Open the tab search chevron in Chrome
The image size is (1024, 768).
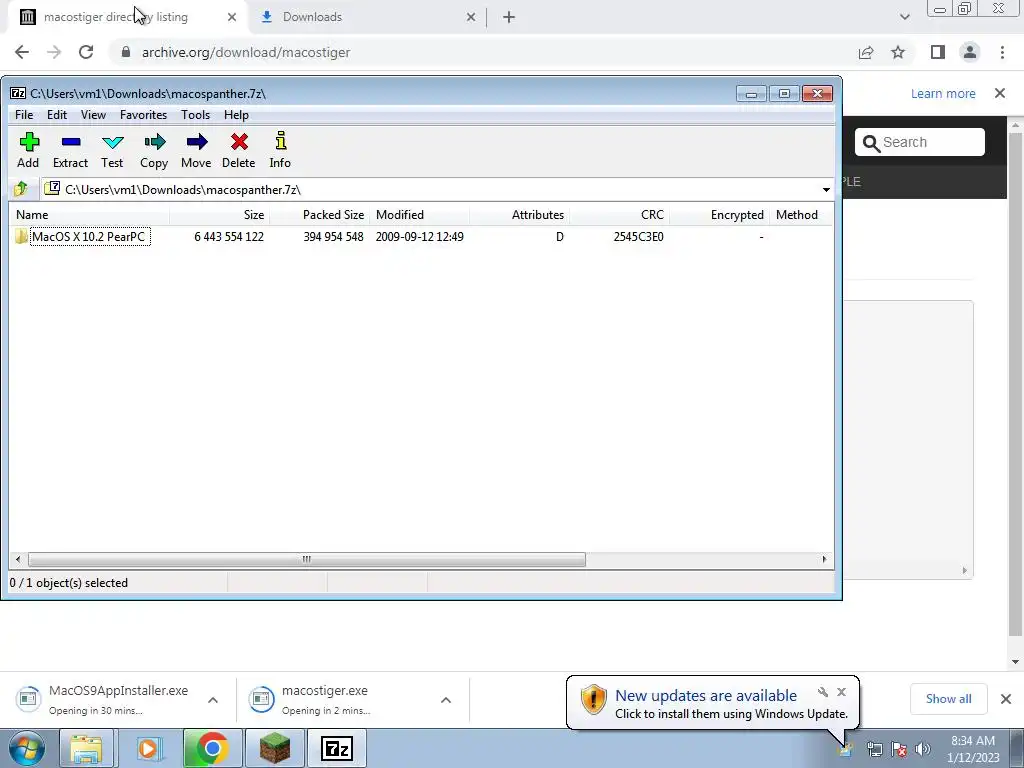point(904,17)
